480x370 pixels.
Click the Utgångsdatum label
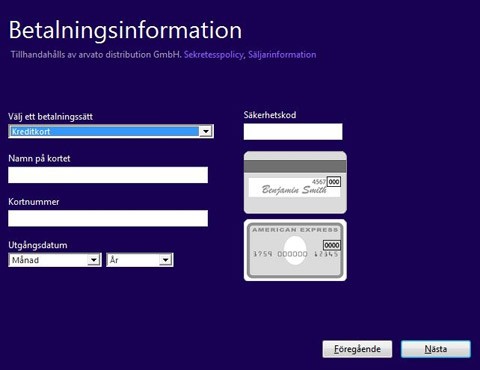pos(38,245)
